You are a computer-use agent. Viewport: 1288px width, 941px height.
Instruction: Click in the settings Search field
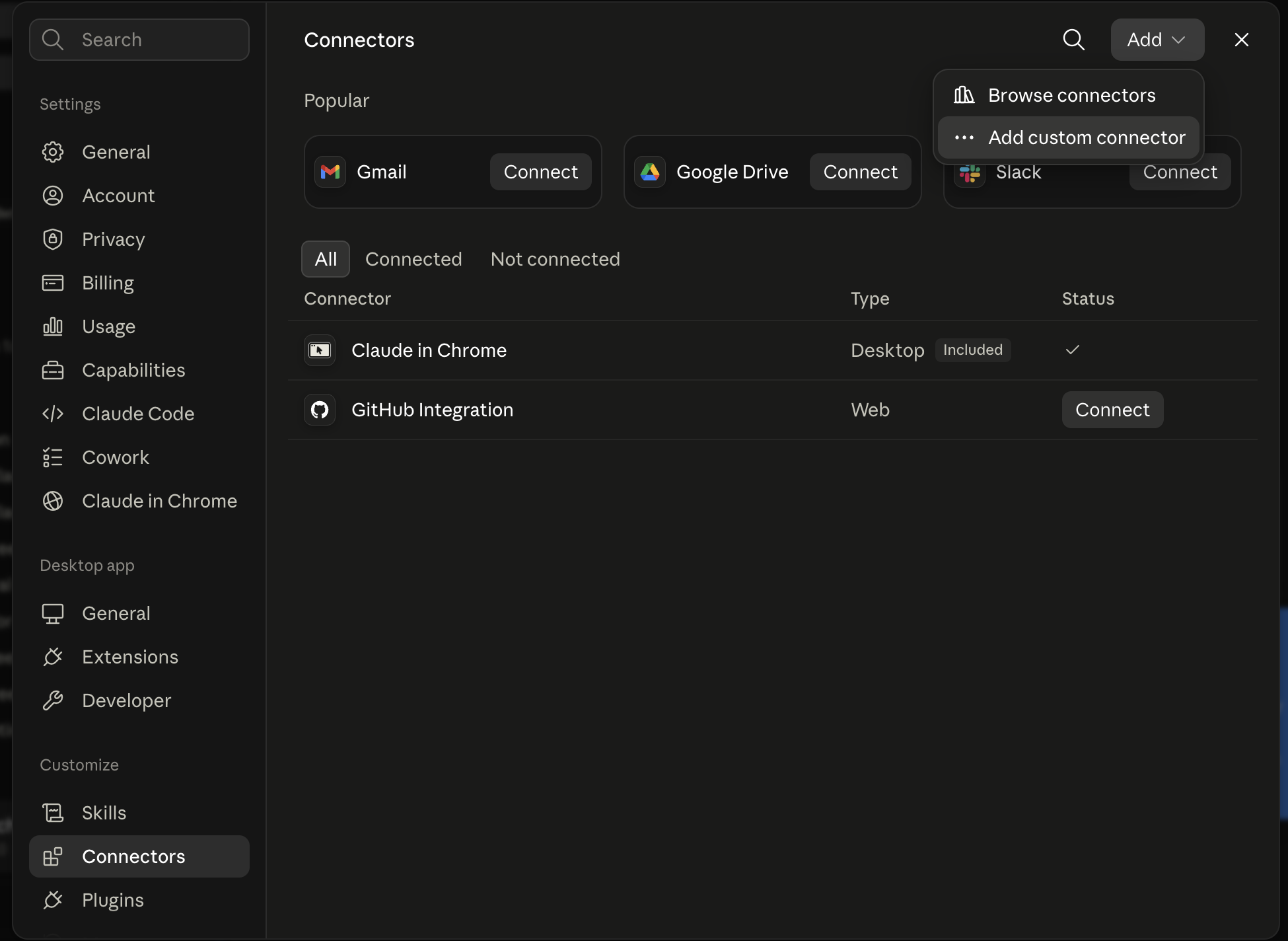(x=139, y=40)
